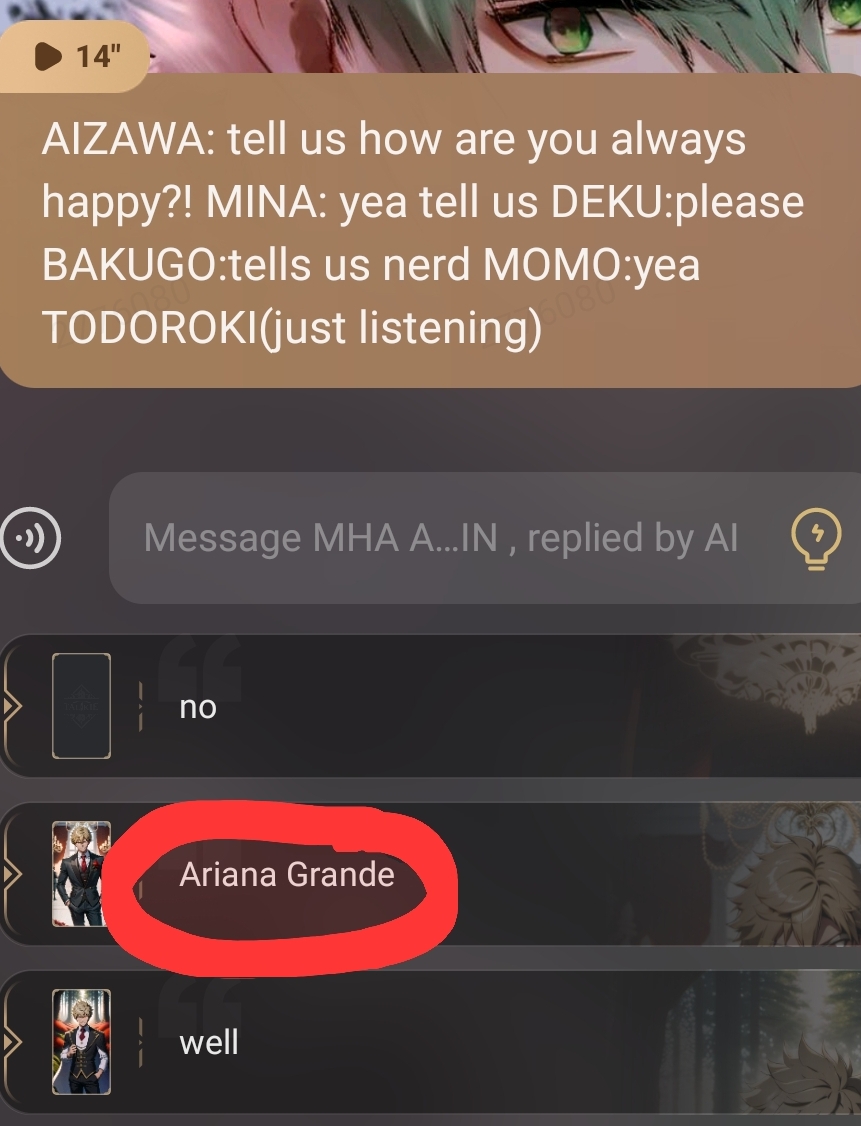
Task: Tap the character card thumbnail beside 'well'
Action: click(81, 1041)
